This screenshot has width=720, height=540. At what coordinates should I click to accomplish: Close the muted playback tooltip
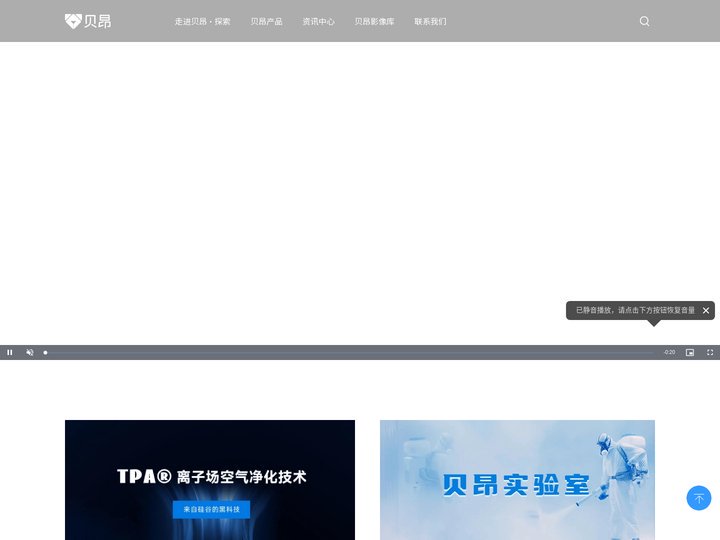(x=706, y=310)
